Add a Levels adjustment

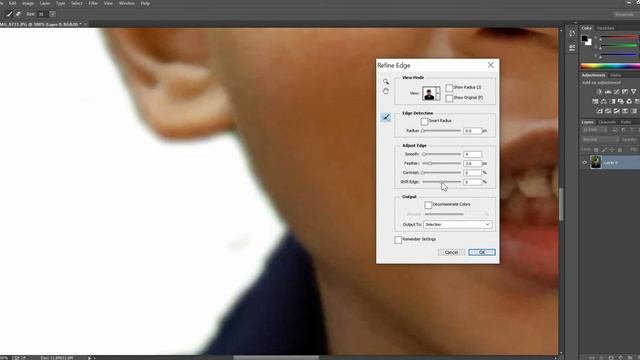[608, 92]
